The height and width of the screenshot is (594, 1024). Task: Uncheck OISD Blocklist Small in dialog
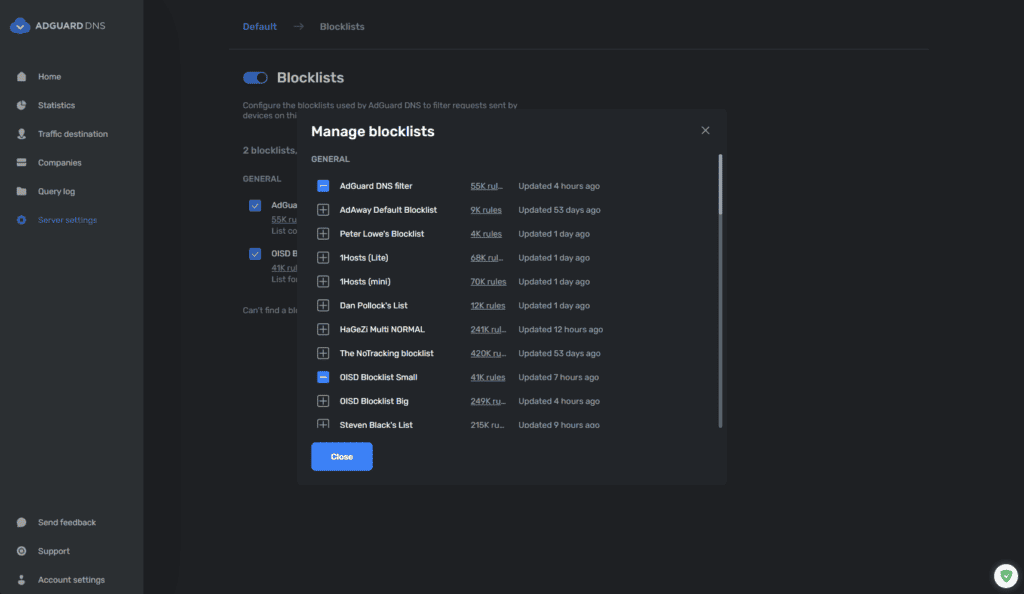[x=323, y=377]
